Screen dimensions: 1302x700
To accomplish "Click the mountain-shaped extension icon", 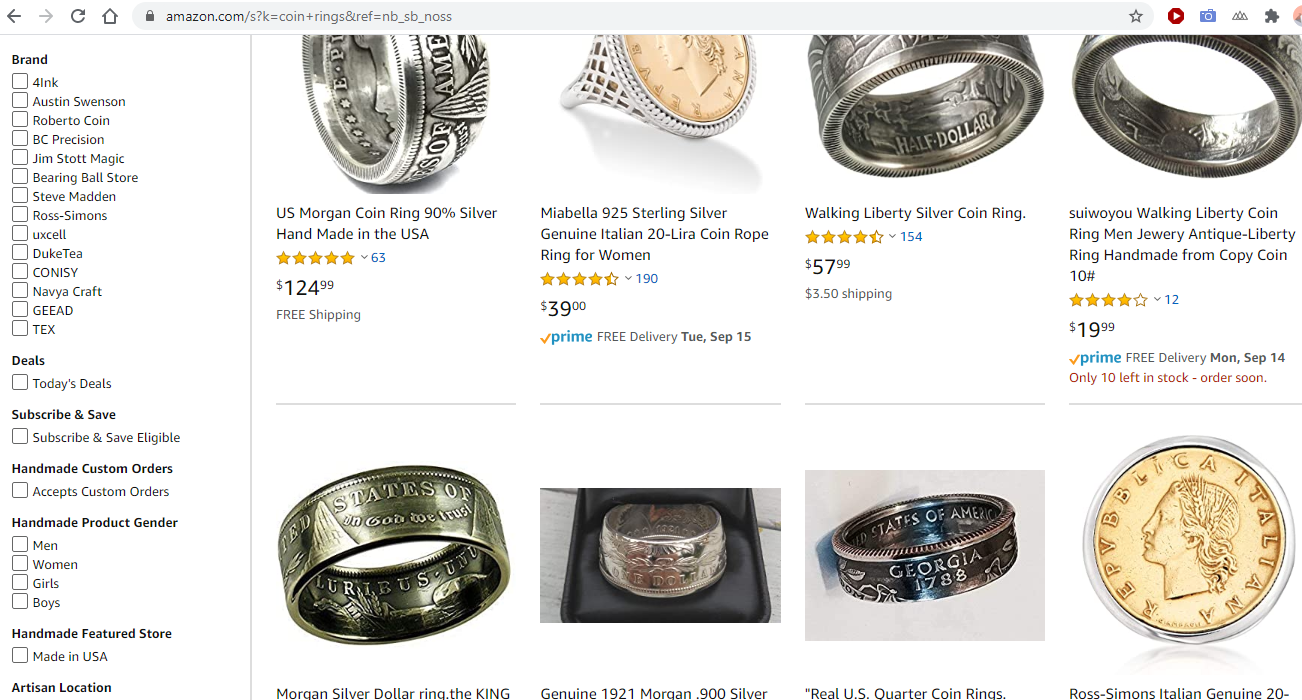I will [1240, 16].
